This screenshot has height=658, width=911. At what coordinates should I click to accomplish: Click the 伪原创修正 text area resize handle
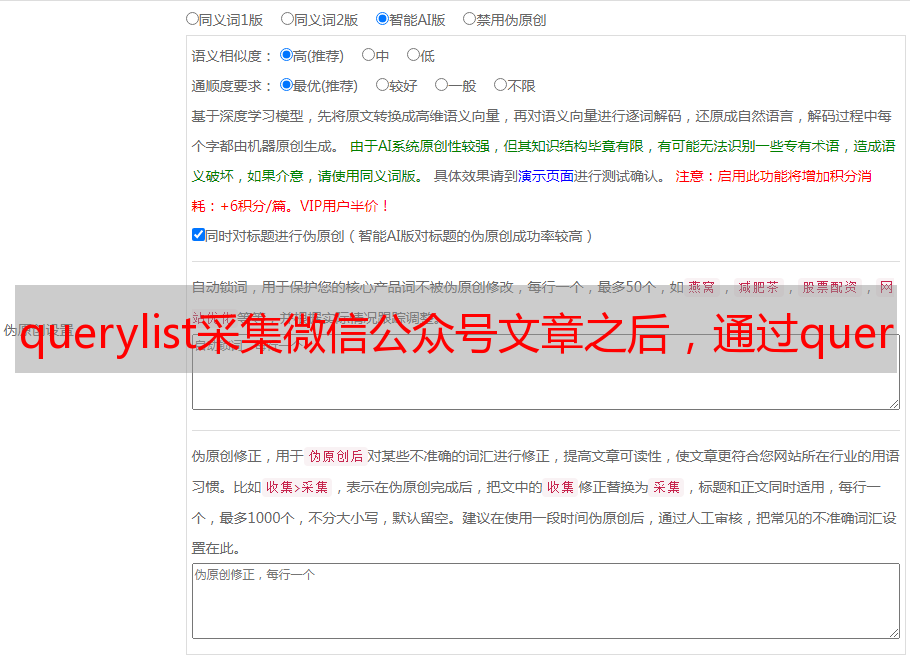(893, 632)
